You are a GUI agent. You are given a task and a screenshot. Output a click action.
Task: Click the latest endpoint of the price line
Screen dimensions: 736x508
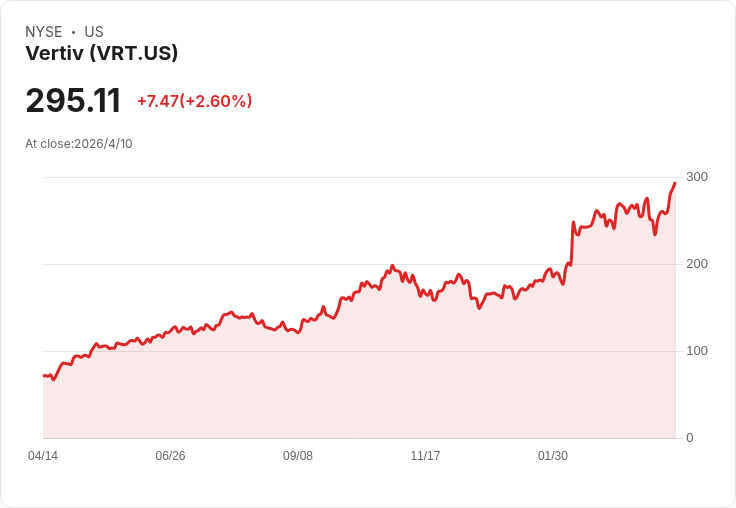675,183
